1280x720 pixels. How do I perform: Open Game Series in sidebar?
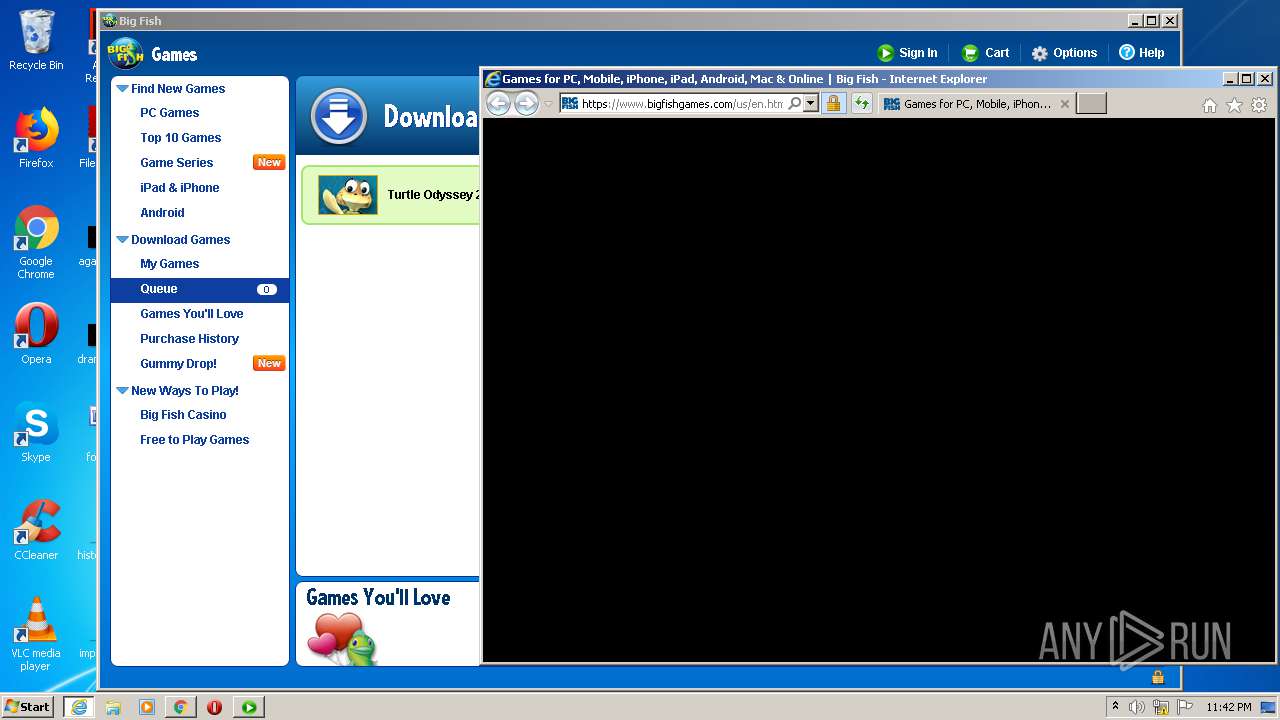[176, 163]
